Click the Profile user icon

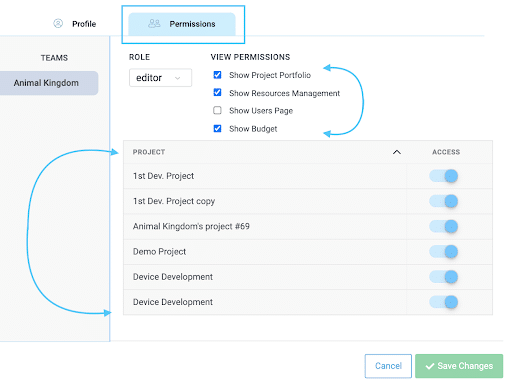pos(58,23)
